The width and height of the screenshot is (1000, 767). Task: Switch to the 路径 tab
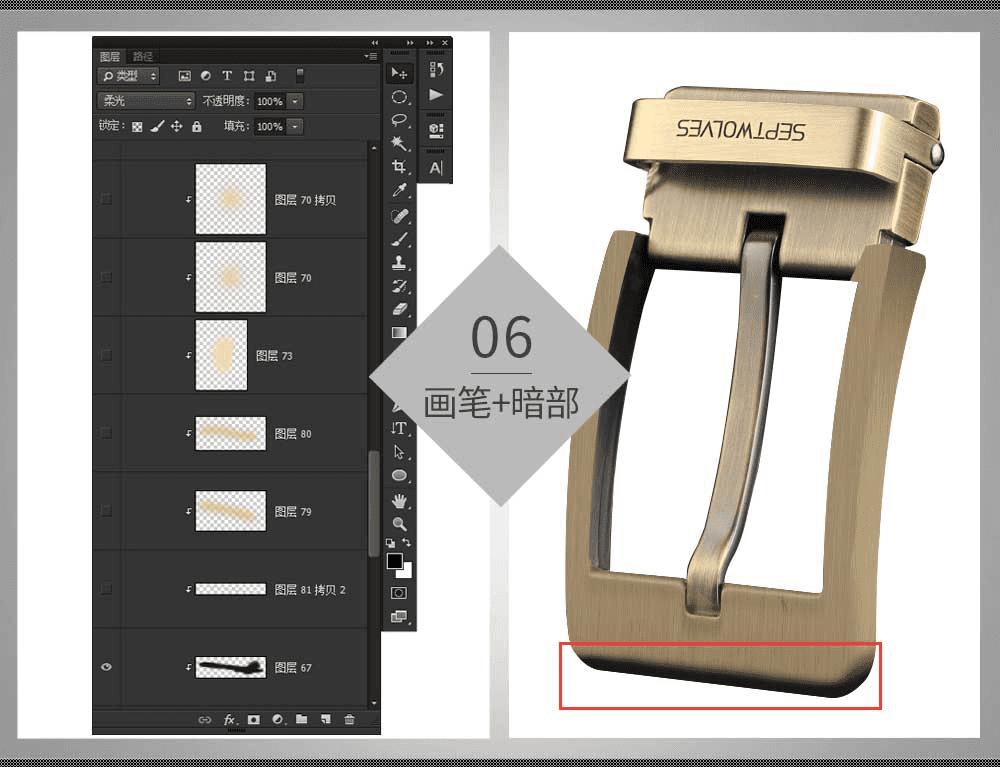142,57
